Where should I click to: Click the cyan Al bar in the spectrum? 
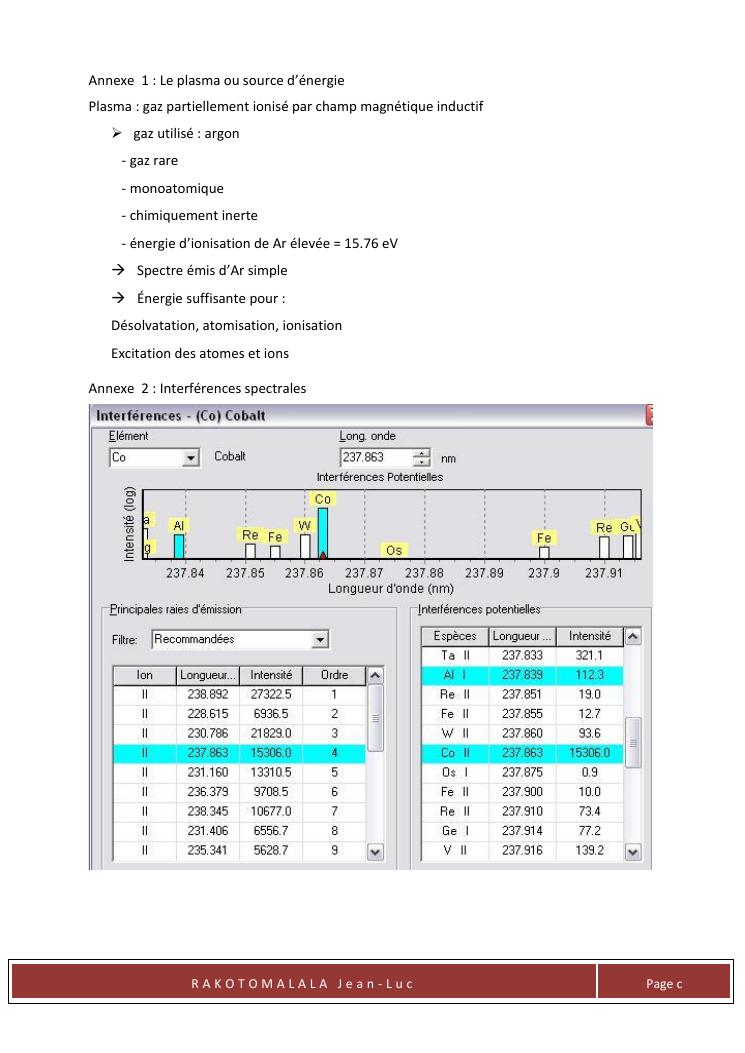[179, 545]
